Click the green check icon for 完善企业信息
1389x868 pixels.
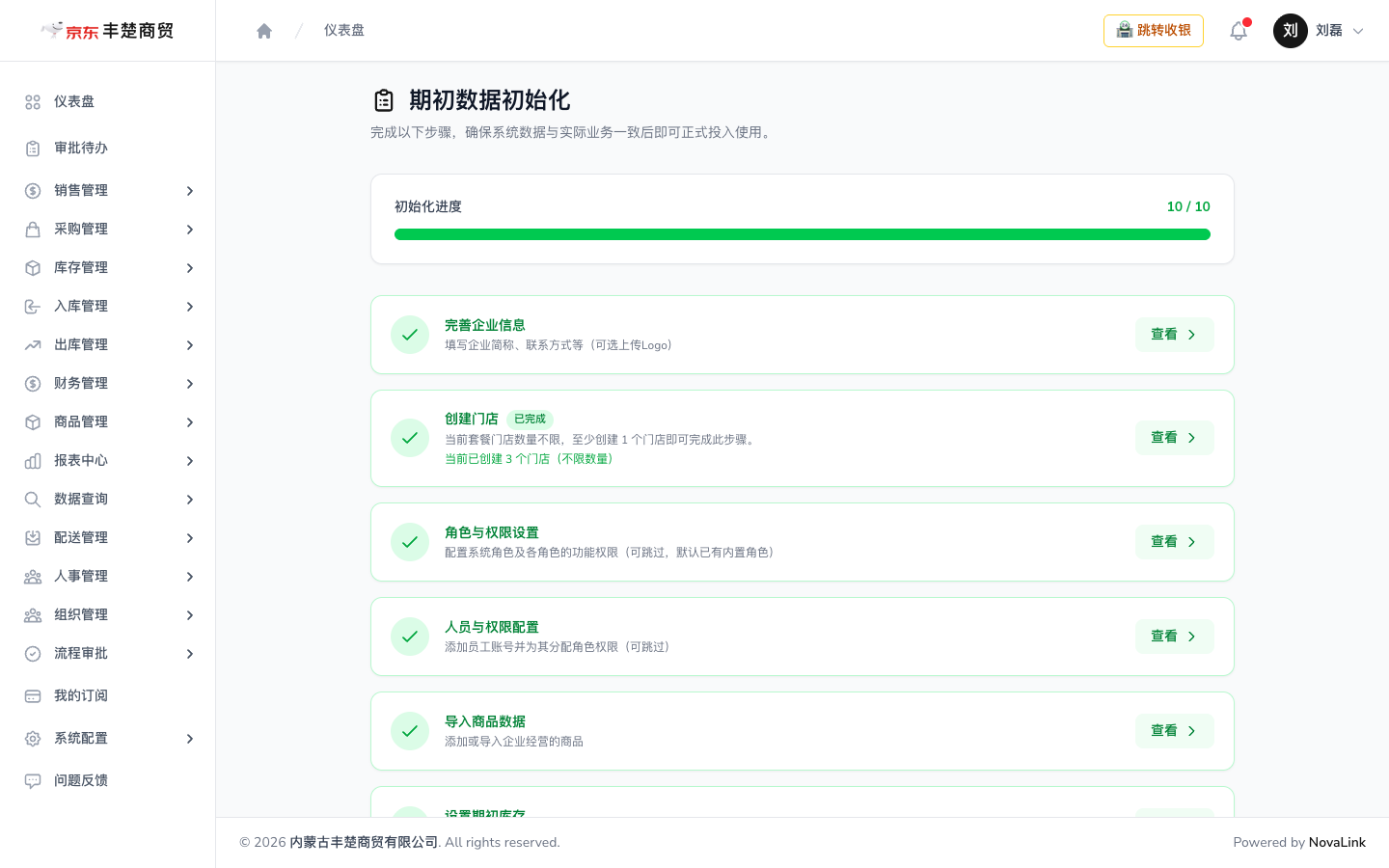[x=410, y=335]
